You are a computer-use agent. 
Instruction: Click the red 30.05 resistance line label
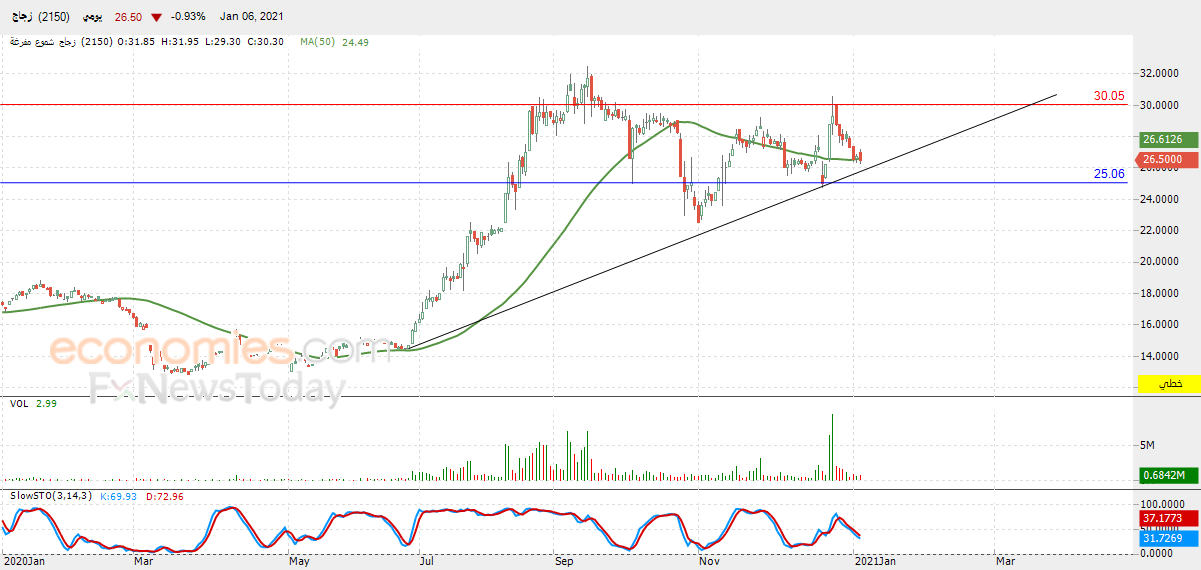coord(1109,96)
